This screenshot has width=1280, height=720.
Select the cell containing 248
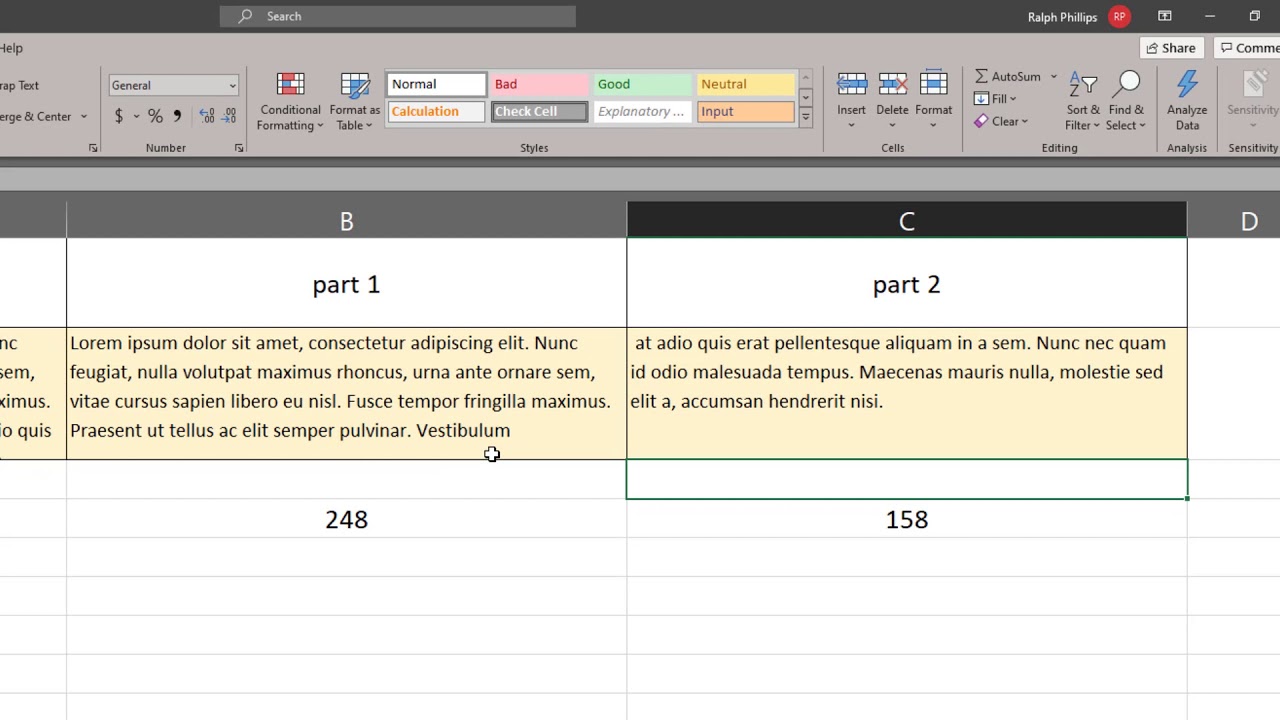pos(346,519)
